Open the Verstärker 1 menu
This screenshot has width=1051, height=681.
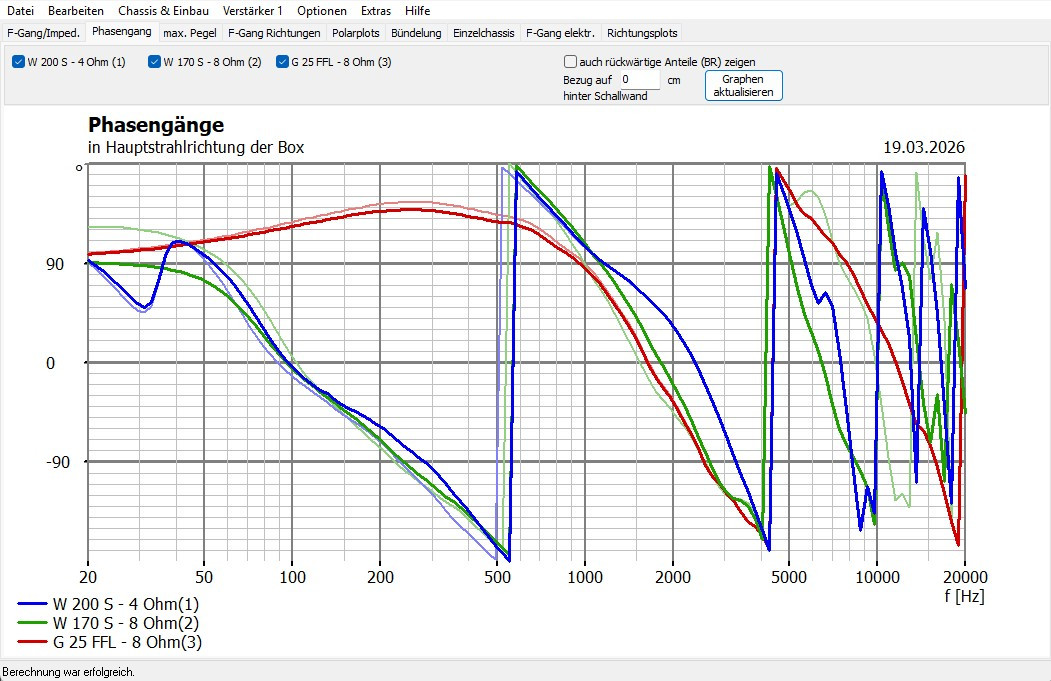[x=252, y=11]
